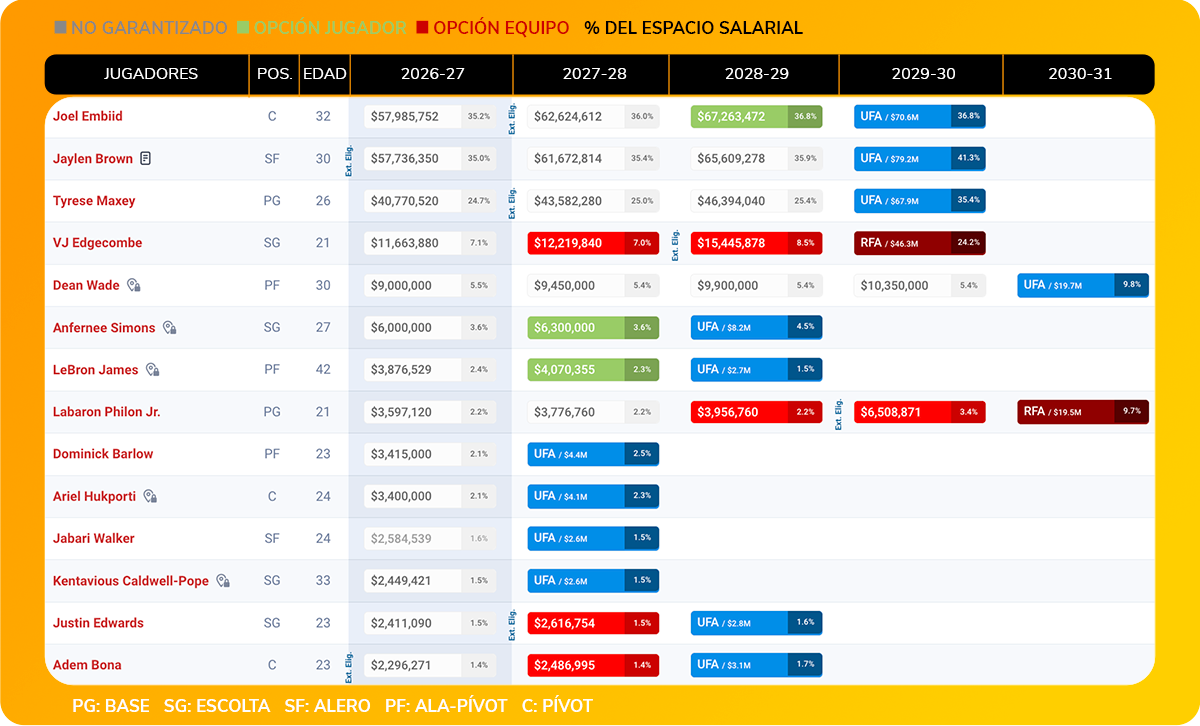The height and width of the screenshot is (726, 1200).
Task: Click the note icon beside Jaylen Brown
Action: pyautogui.click(x=146, y=159)
